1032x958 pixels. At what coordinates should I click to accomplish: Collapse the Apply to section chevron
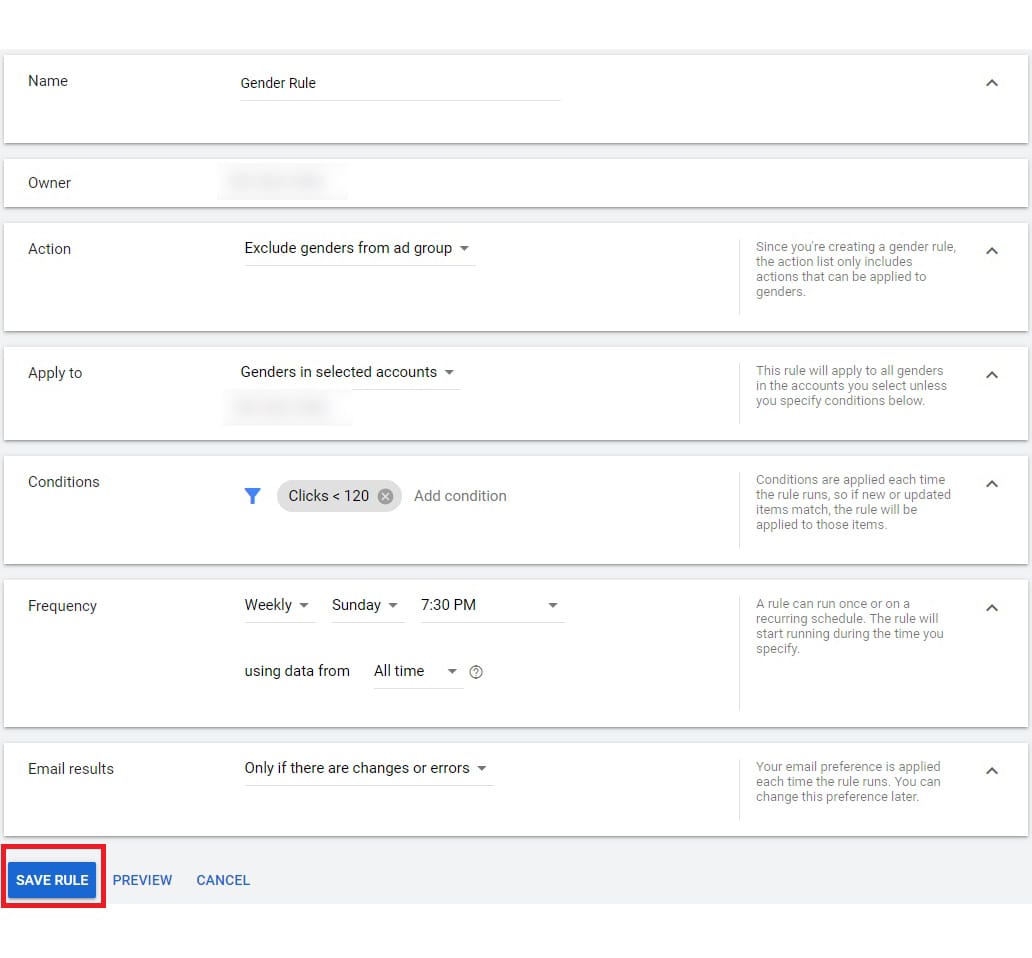click(992, 375)
